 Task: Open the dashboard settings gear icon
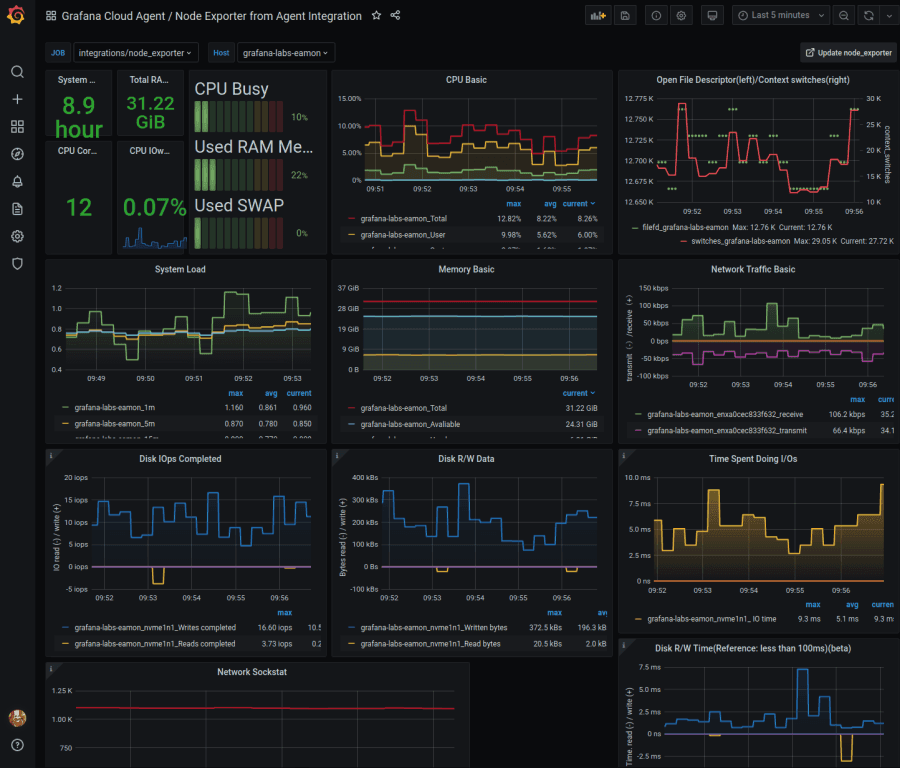click(681, 15)
